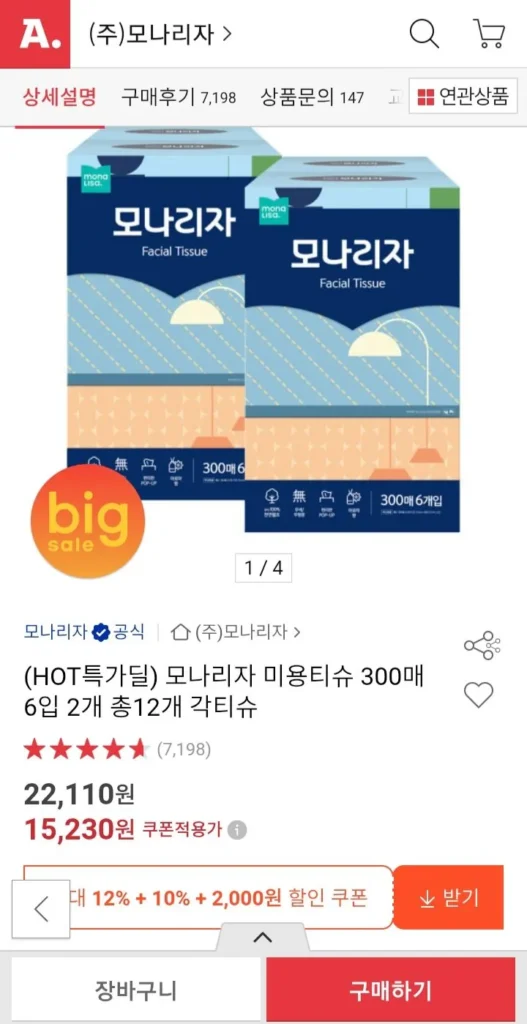The height and width of the screenshot is (1024, 527).
Task: Go back with the left chevron button
Action: click(x=41, y=909)
